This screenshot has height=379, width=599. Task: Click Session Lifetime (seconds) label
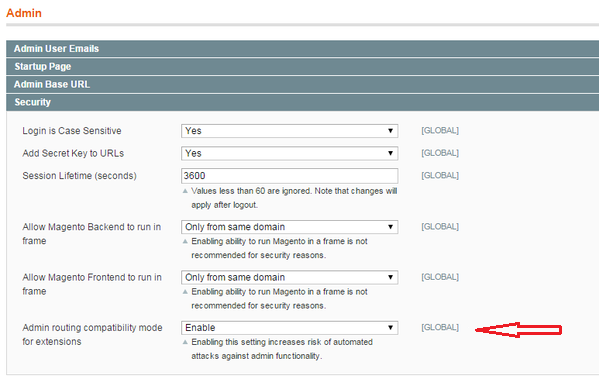click(x=79, y=176)
